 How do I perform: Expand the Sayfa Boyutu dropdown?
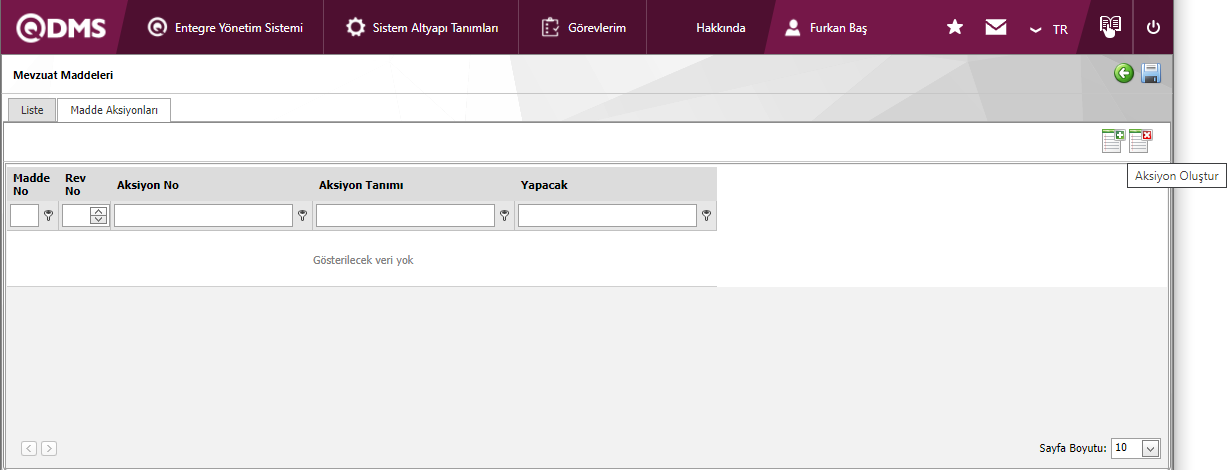[x=1150, y=448]
